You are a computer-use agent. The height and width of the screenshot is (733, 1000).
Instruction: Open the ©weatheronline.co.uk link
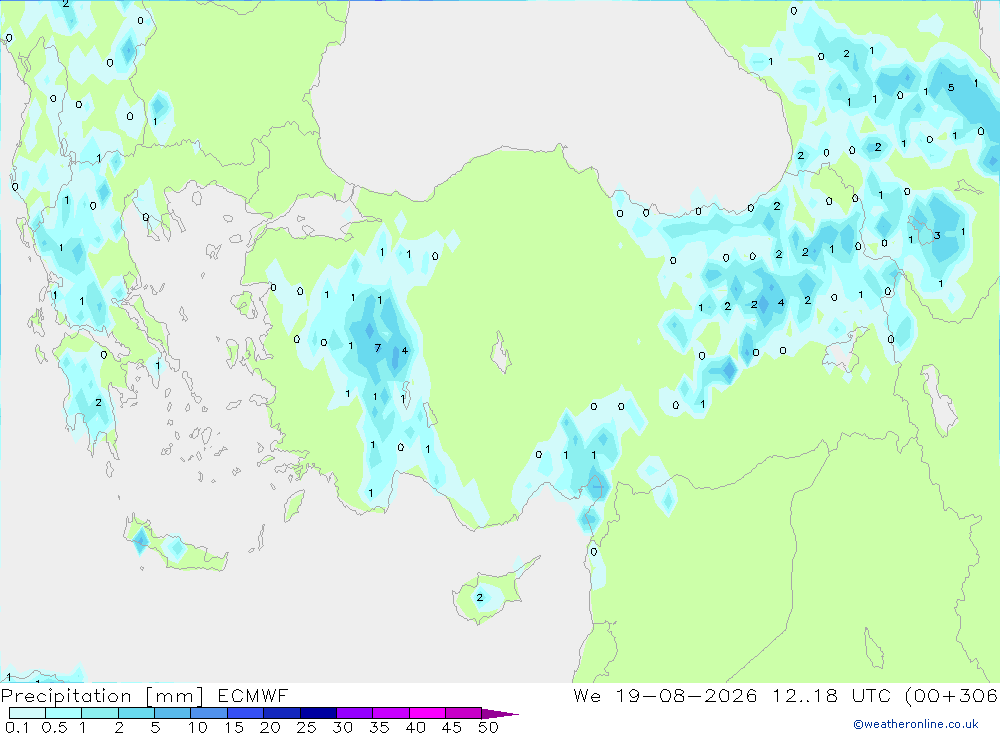[x=916, y=724]
